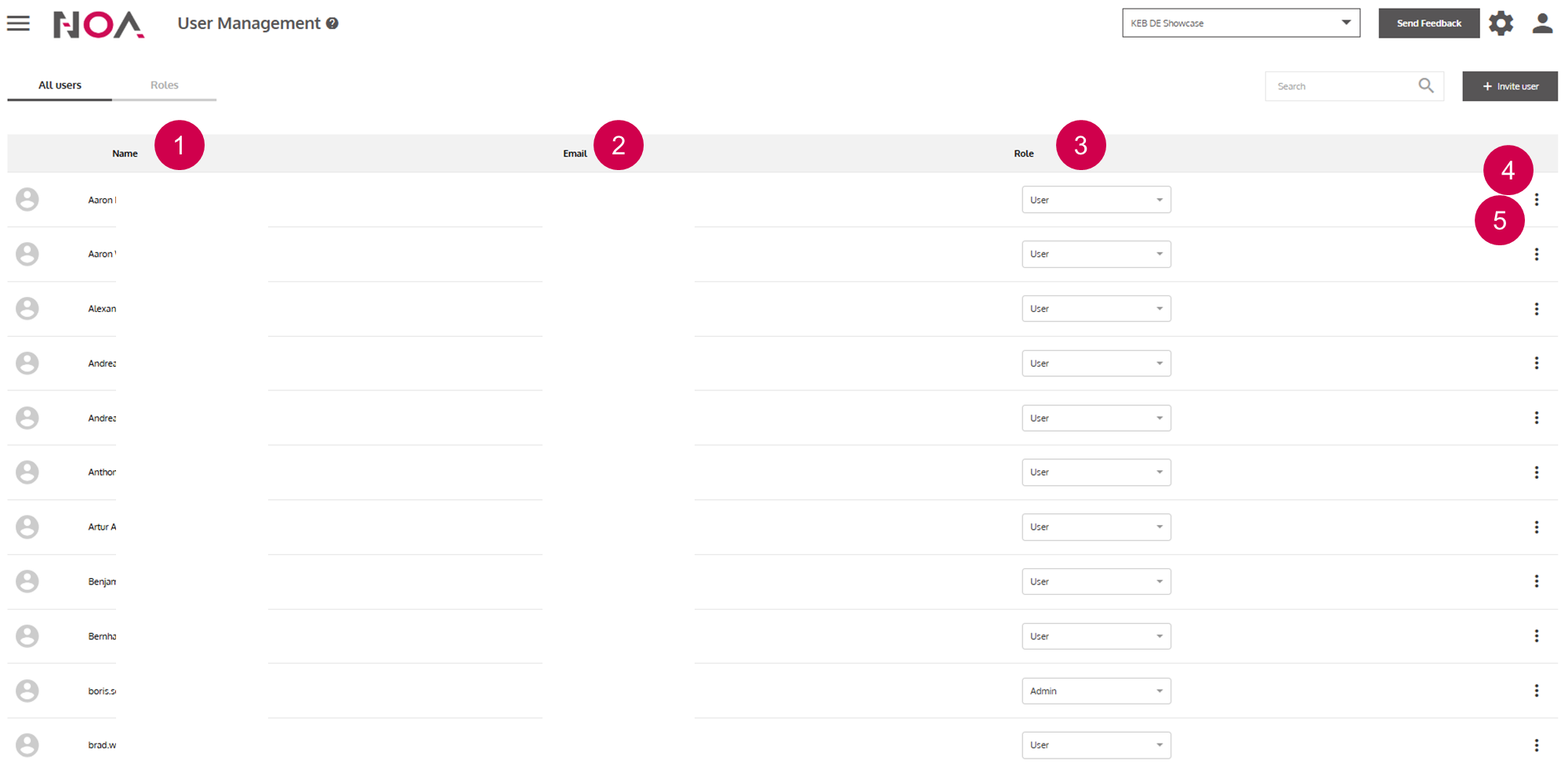This screenshot has width=1568, height=764.
Task: Open role dropdown for first Aaron user
Action: [x=1095, y=200]
